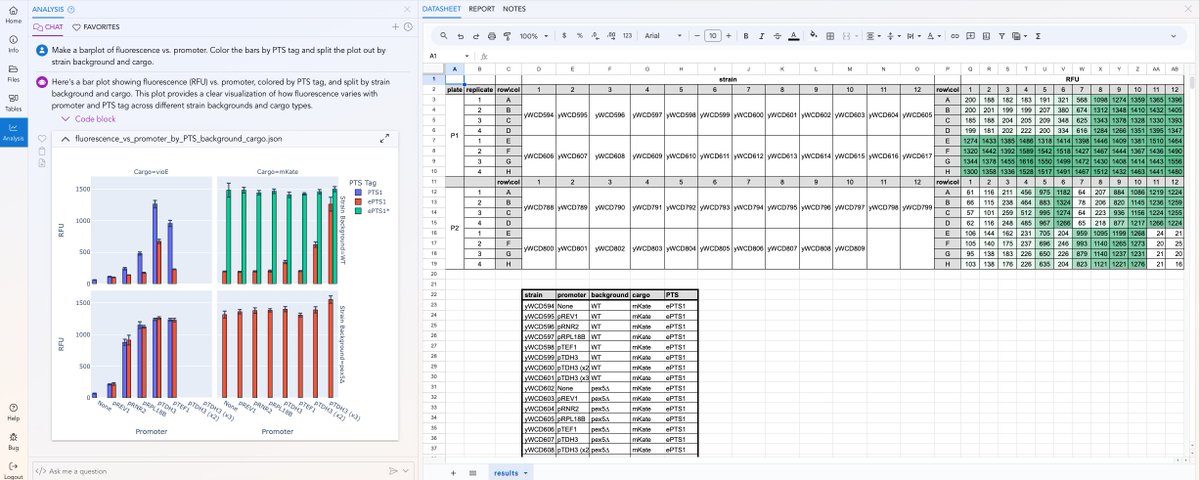Viewport: 1200px width, 480px height.
Task: Select the Analysis sidebar item
Action: (13, 131)
